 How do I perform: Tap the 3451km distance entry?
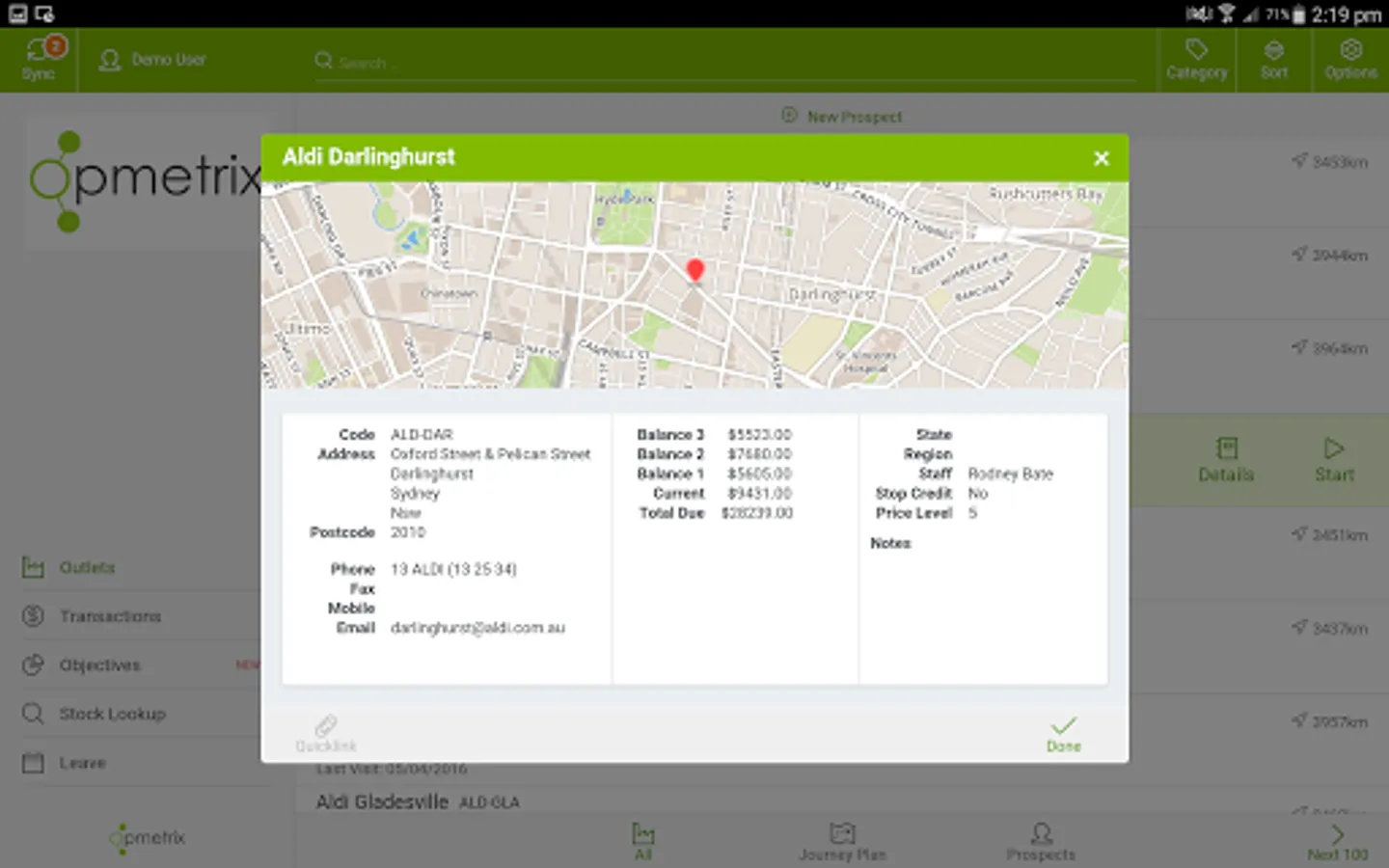pyautogui.click(x=1330, y=534)
